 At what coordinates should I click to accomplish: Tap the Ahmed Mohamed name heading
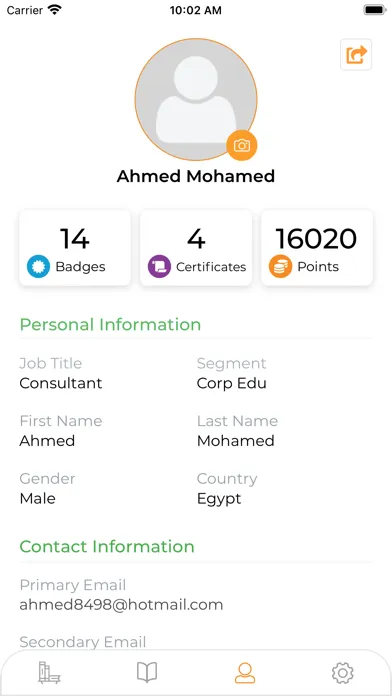coord(196,176)
